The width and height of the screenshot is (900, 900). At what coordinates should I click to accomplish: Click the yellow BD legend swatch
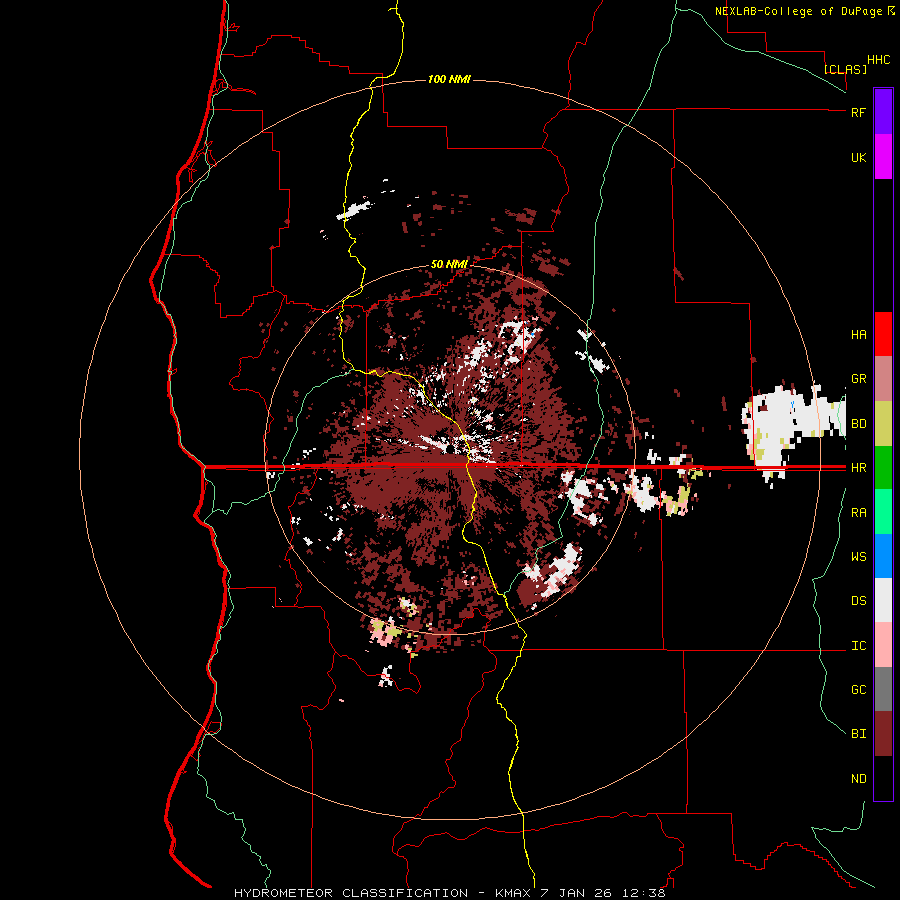[883, 424]
